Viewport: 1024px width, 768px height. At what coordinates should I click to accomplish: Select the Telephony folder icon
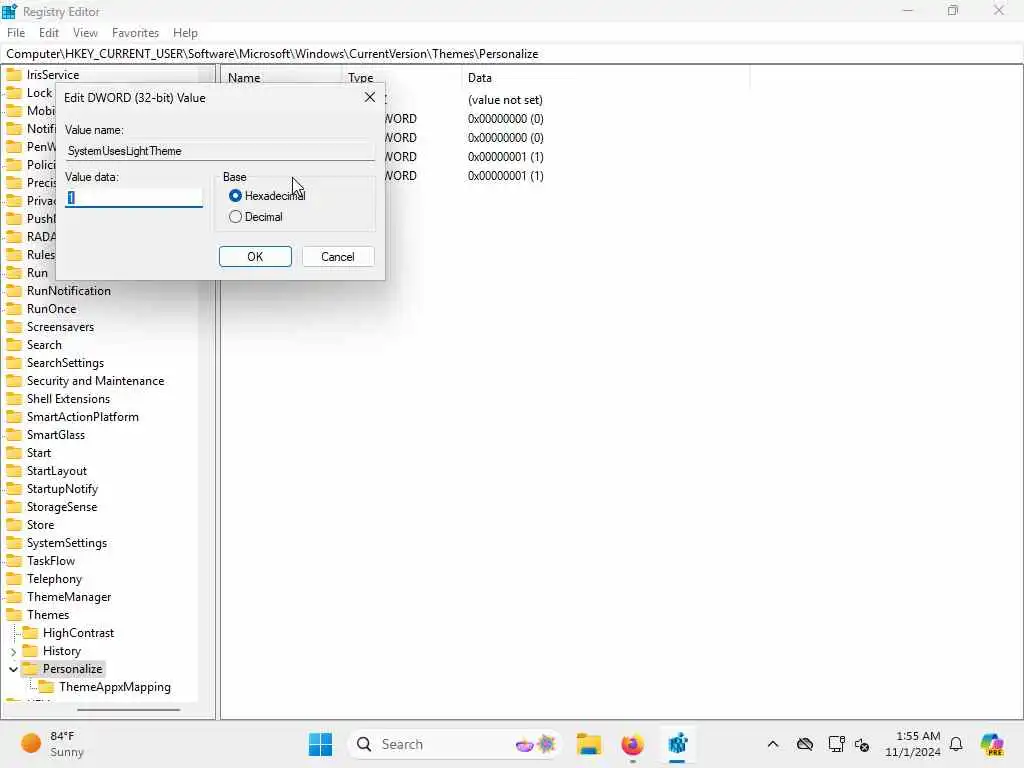pyautogui.click(x=14, y=579)
